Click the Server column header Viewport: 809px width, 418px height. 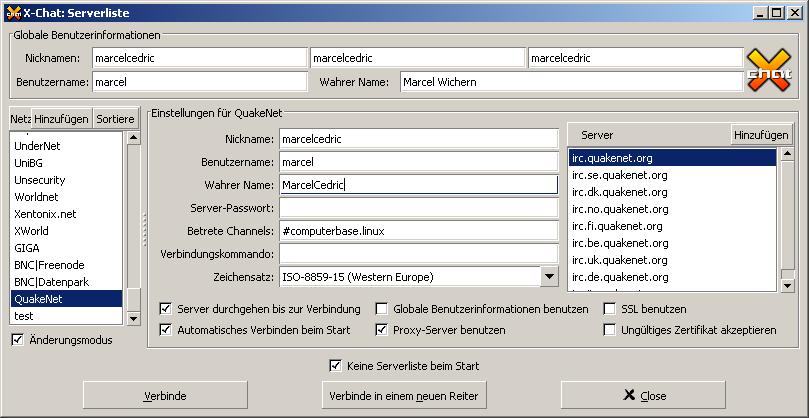tap(649, 135)
